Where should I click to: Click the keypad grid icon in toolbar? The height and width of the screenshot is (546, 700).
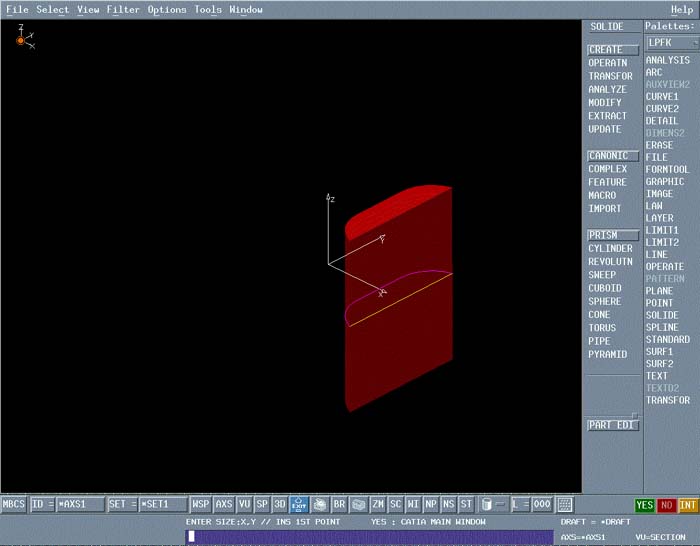(565, 505)
